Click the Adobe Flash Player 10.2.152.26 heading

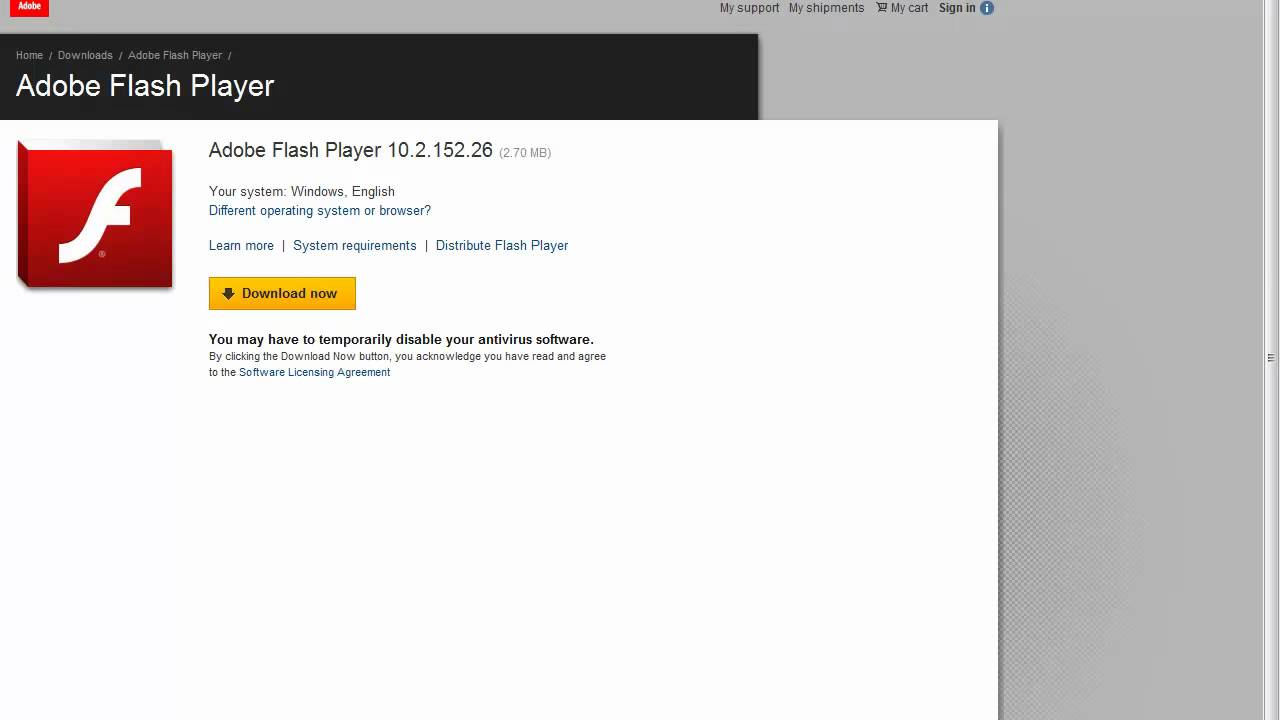click(x=351, y=150)
